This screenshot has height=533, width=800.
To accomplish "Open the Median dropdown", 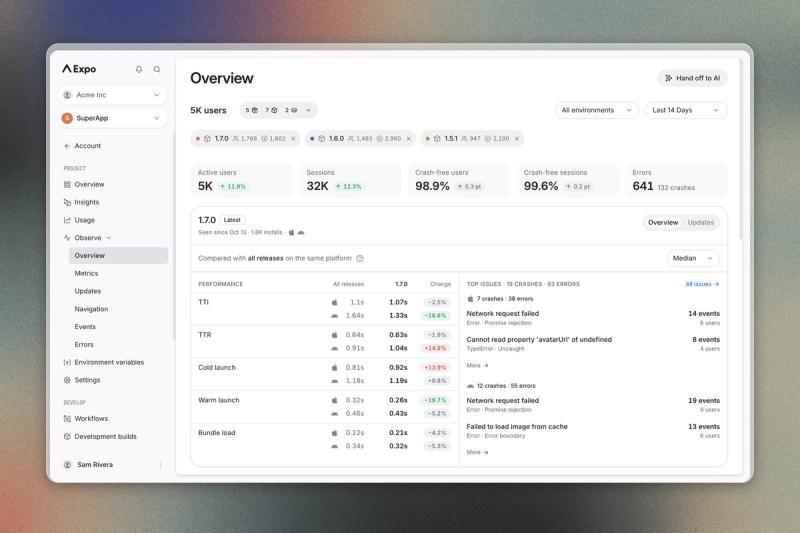I will click(693, 259).
